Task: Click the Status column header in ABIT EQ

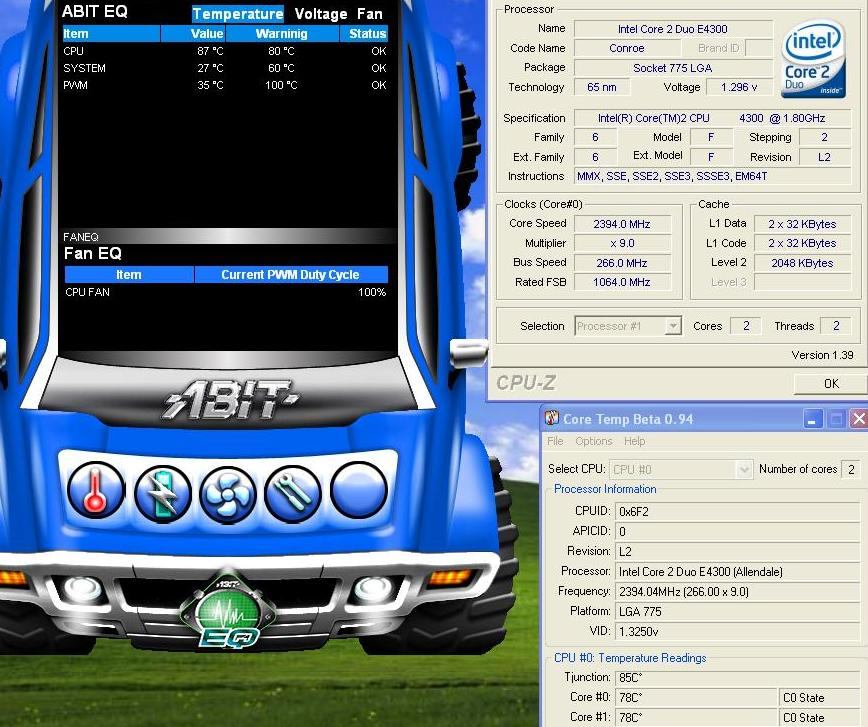Action: [364, 34]
